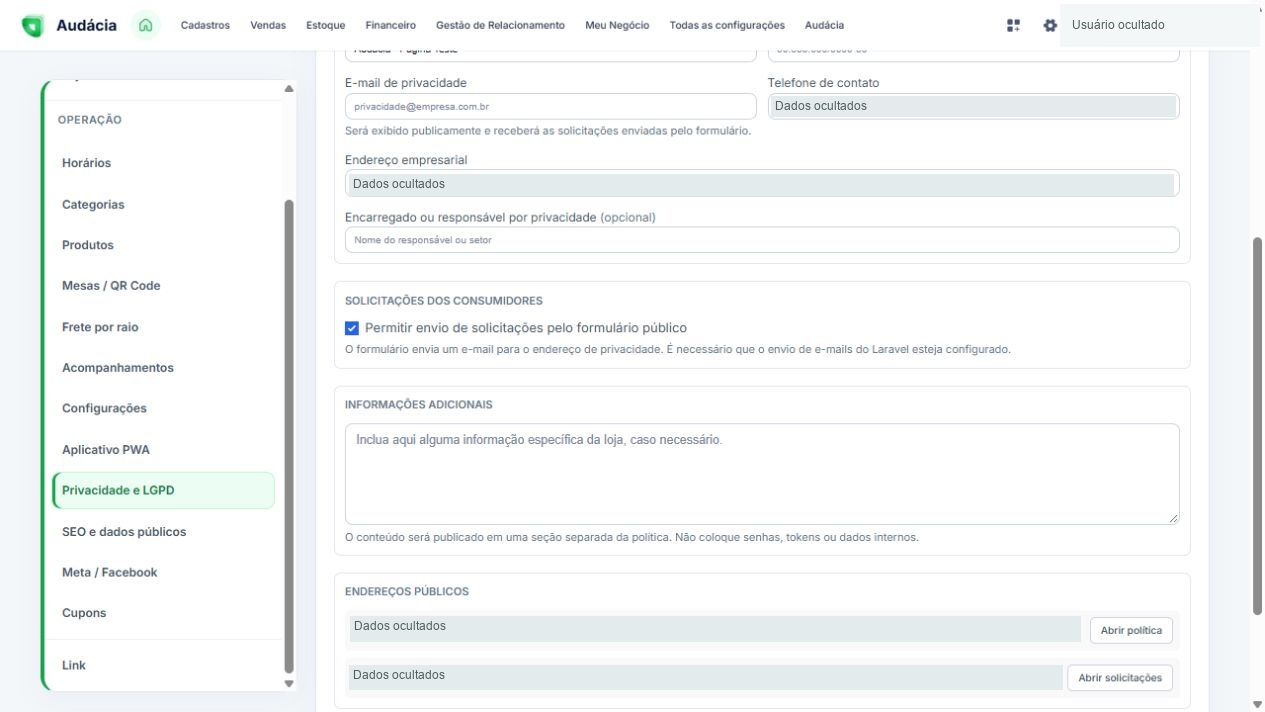Open the settings gear icon

(1050, 25)
